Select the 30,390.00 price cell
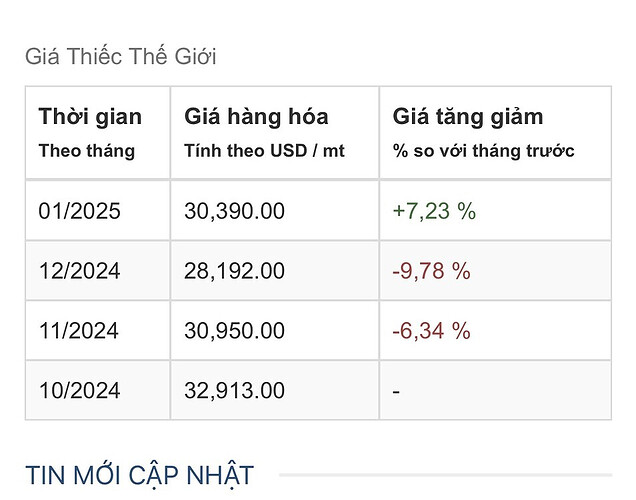The height and width of the screenshot is (500, 636). tap(235, 210)
